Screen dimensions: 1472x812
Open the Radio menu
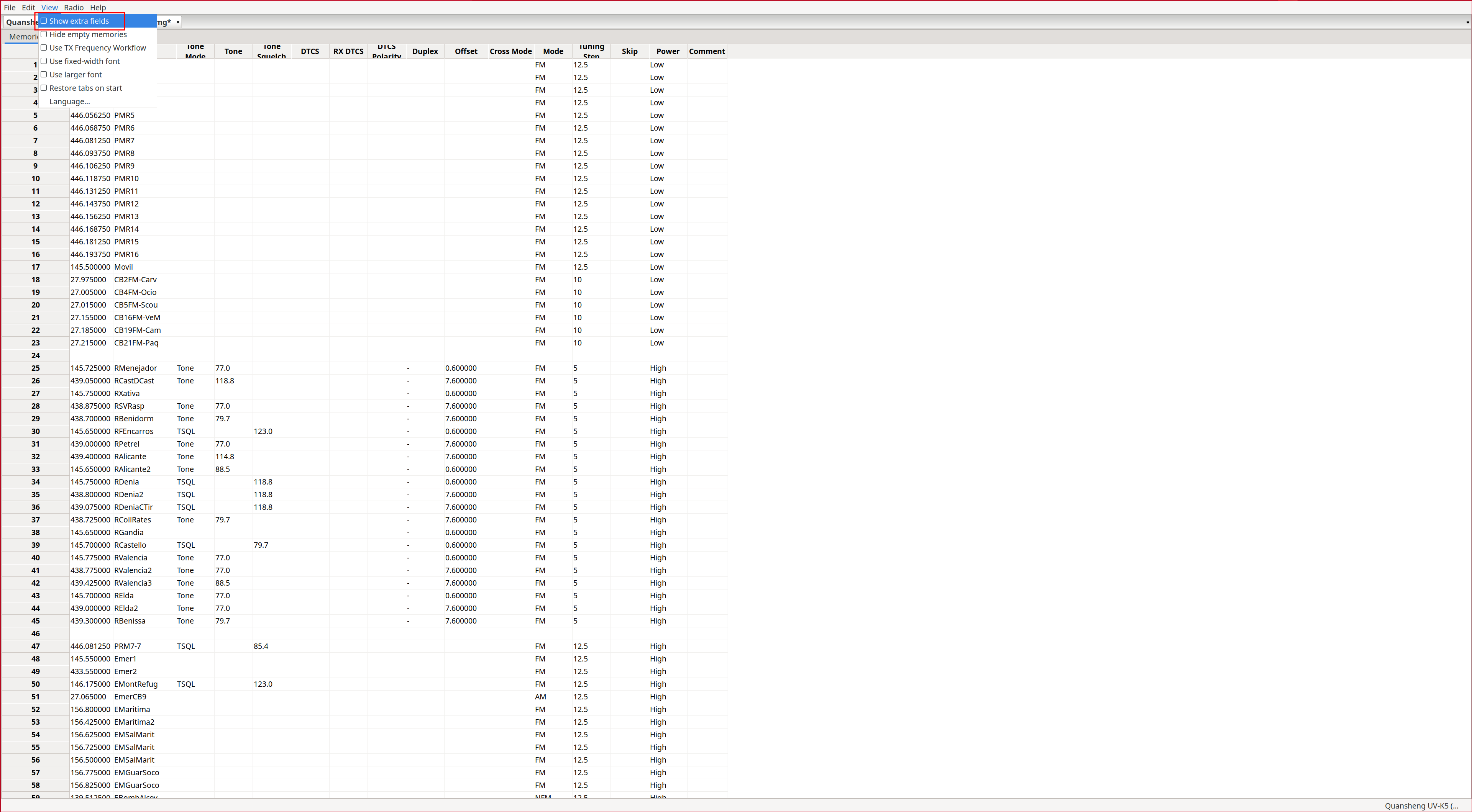point(73,7)
